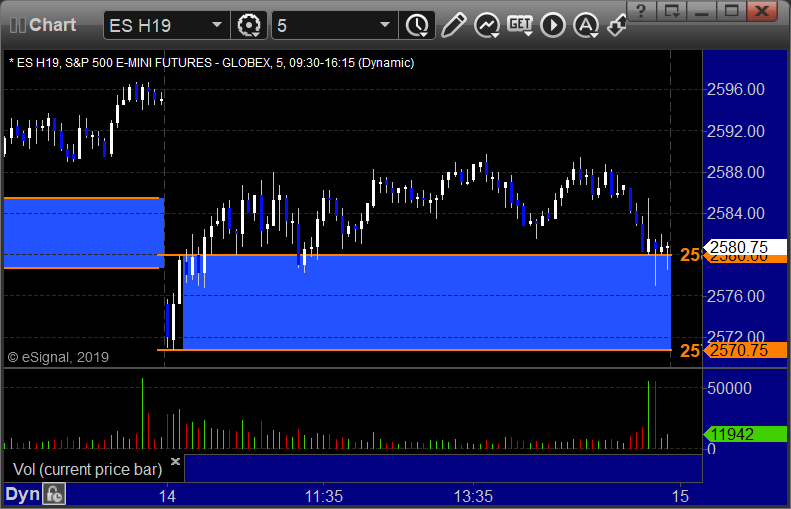Viewport: 791px width, 509px height.
Task: Open the symbol settings gear icon
Action: (x=249, y=25)
